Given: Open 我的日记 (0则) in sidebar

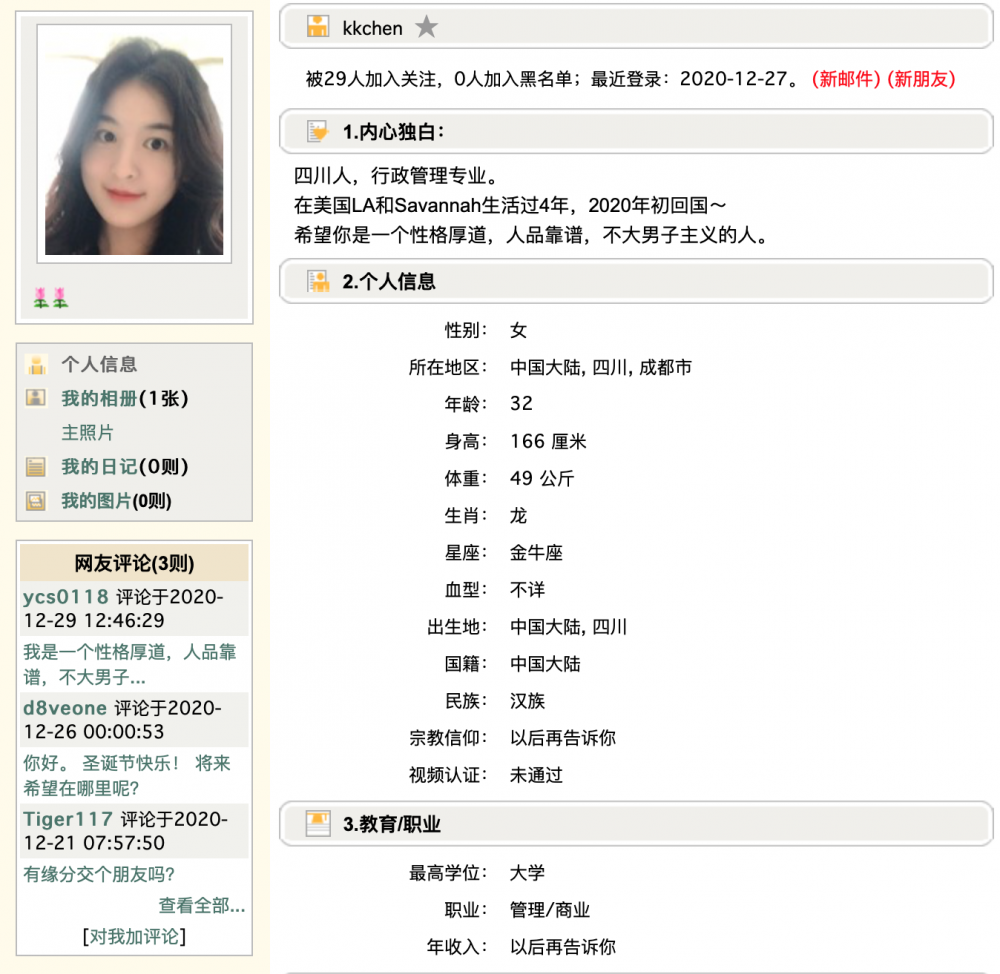Looking at the screenshot, I should coord(124,467).
